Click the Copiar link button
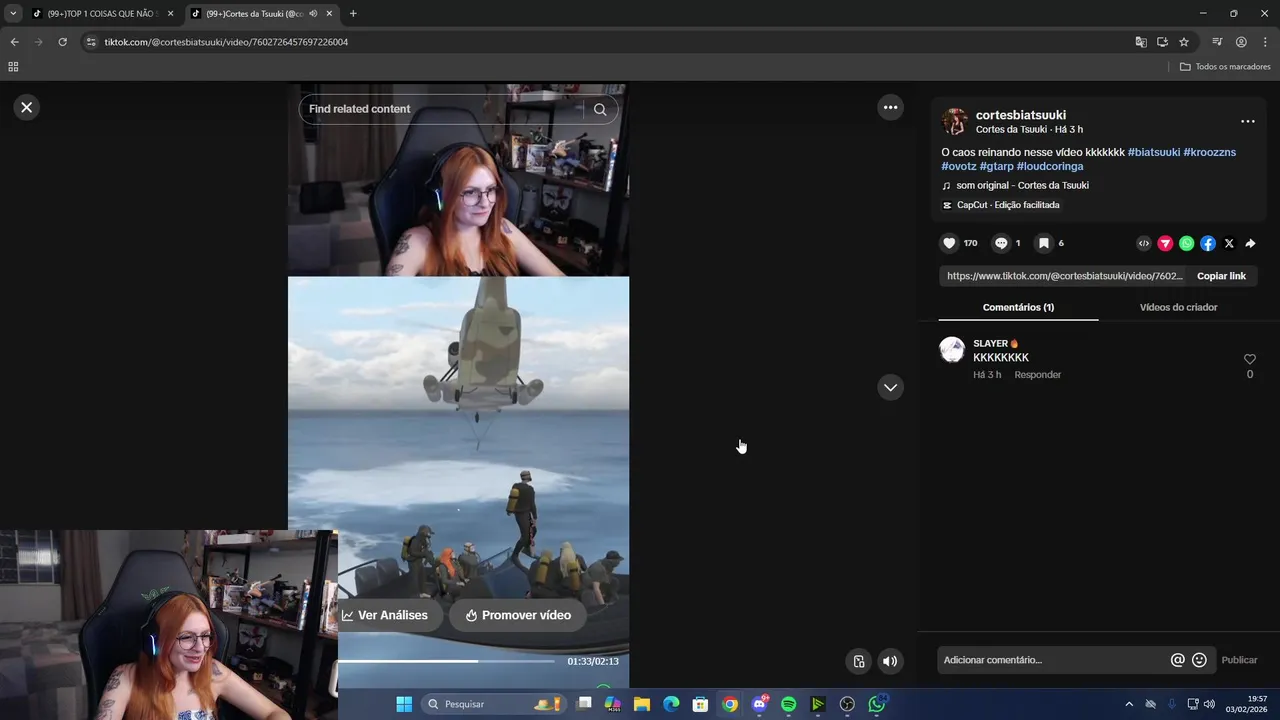The height and width of the screenshot is (720, 1280). point(1221,276)
